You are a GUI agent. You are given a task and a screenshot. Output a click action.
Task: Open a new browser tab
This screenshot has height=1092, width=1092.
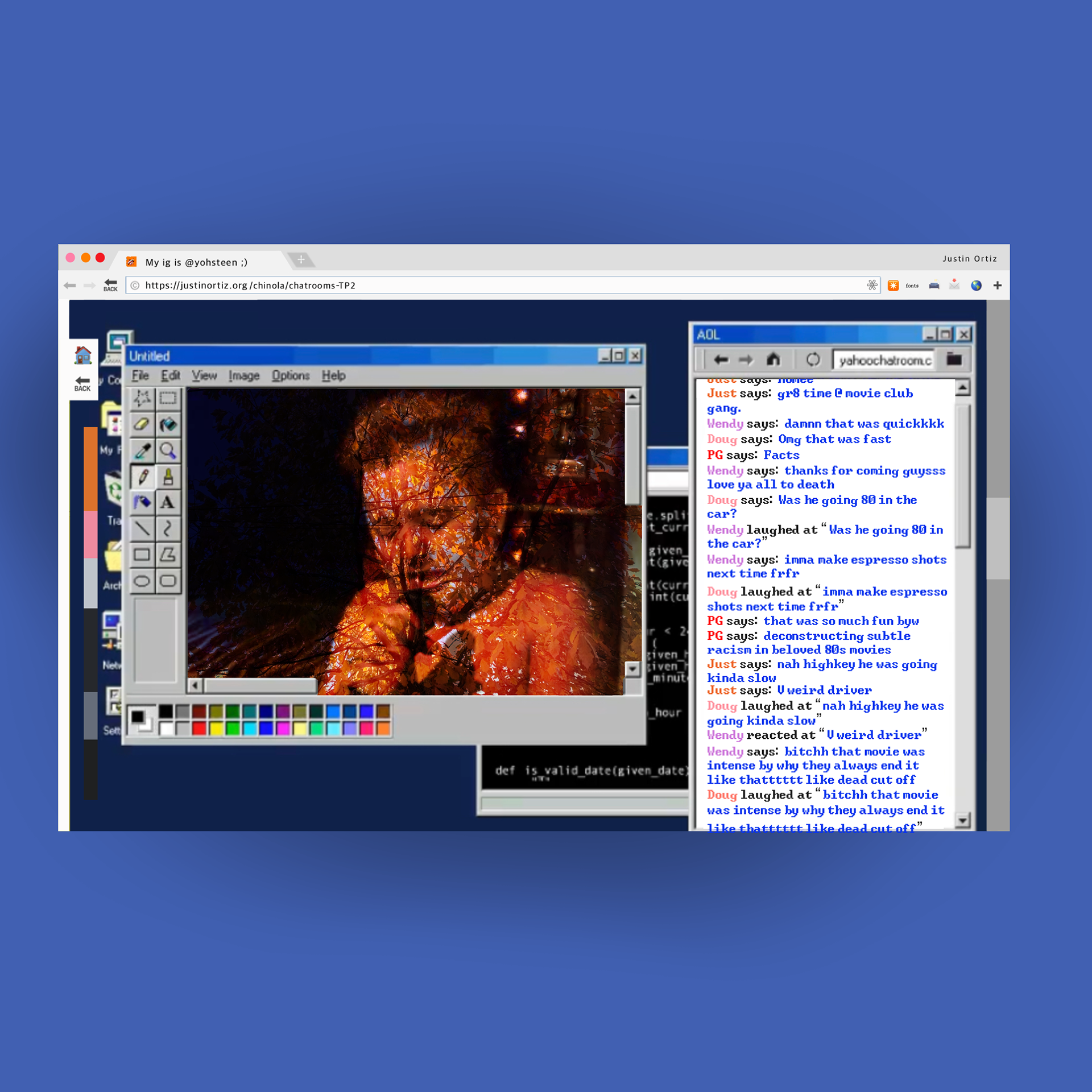tap(301, 260)
